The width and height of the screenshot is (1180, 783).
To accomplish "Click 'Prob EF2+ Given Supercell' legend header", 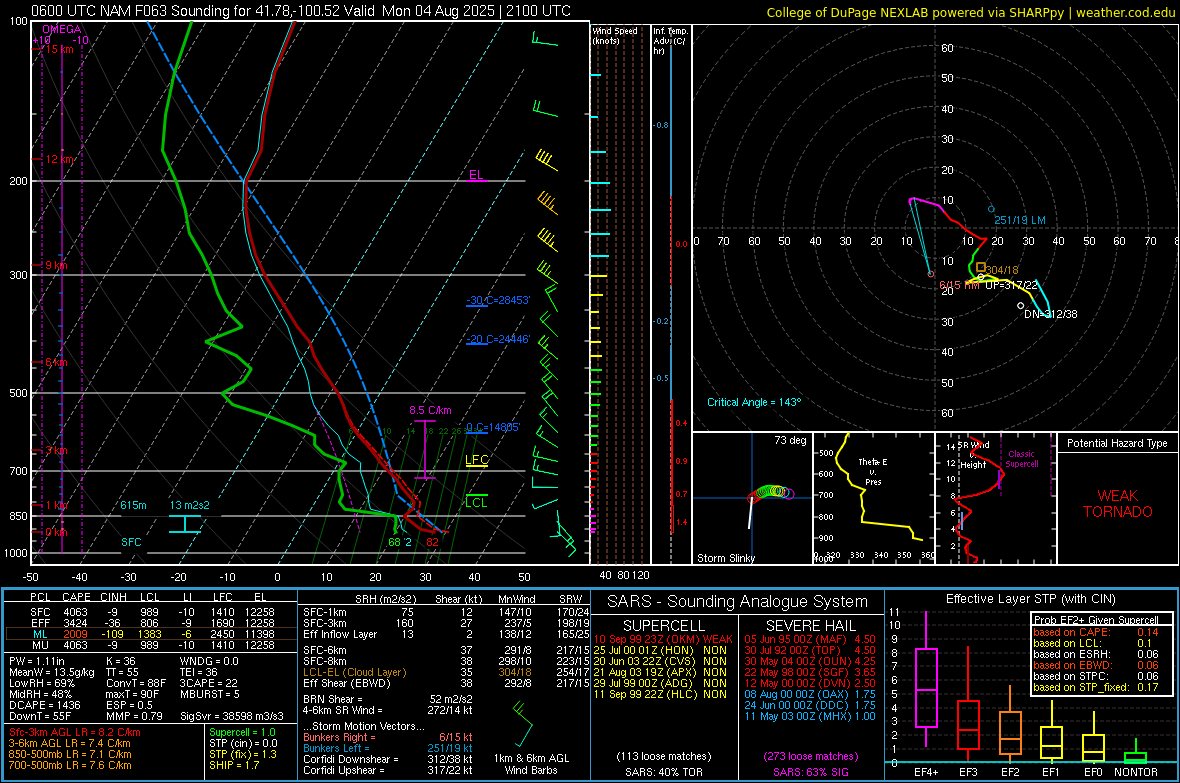I will click(x=1096, y=620).
